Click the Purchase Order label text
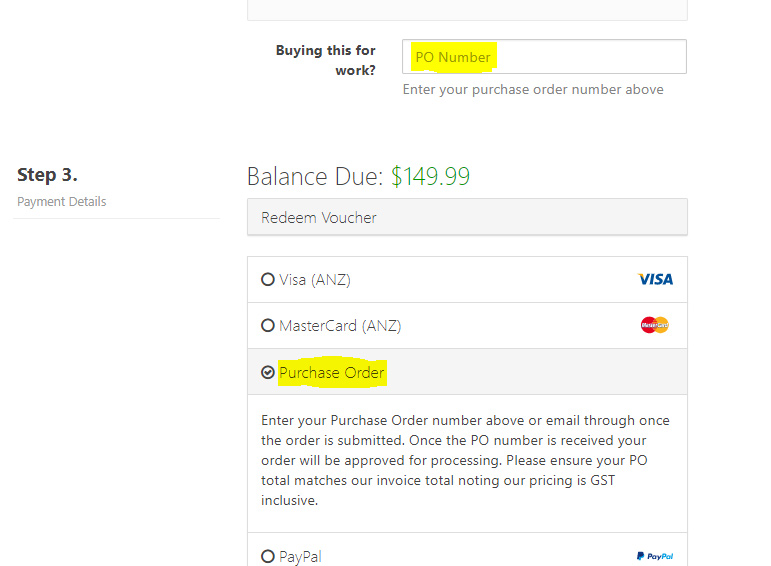This screenshot has height=566, width=771. tap(331, 373)
